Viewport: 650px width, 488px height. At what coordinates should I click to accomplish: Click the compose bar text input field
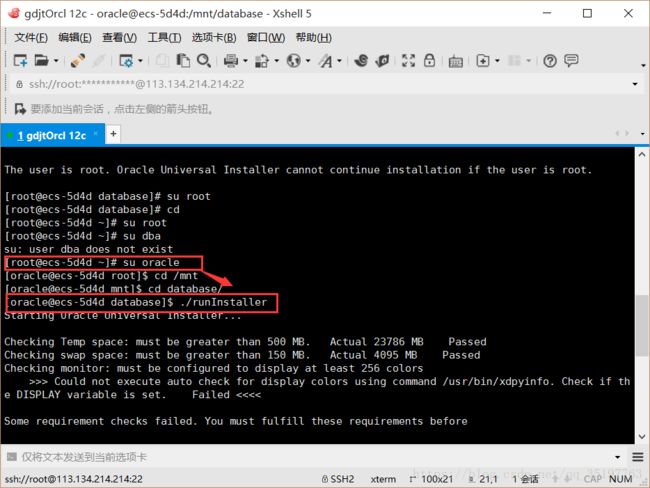(315, 457)
